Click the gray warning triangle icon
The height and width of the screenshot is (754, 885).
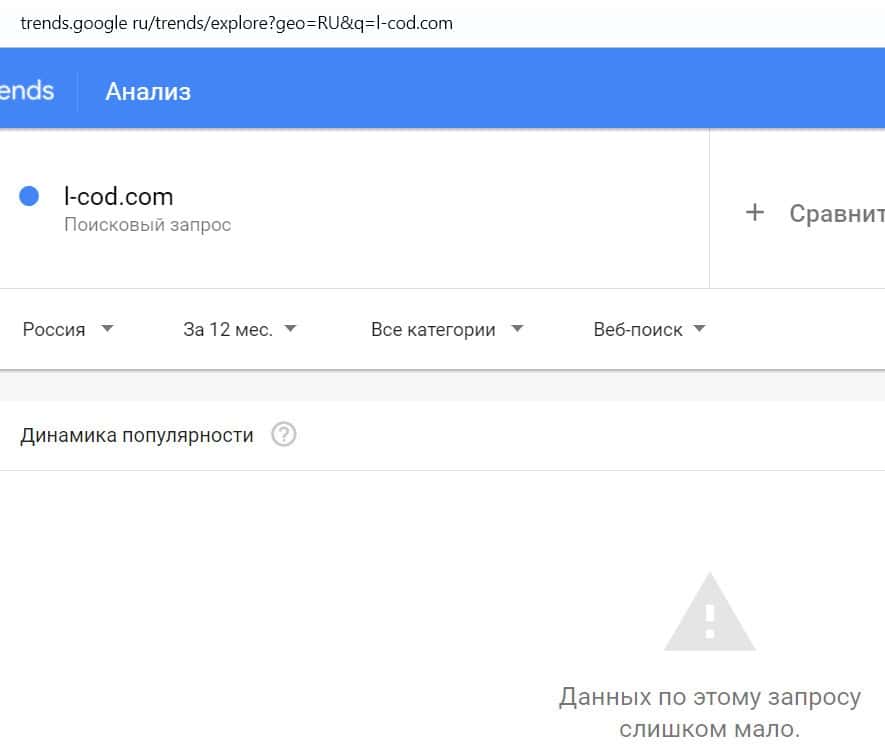[709, 613]
